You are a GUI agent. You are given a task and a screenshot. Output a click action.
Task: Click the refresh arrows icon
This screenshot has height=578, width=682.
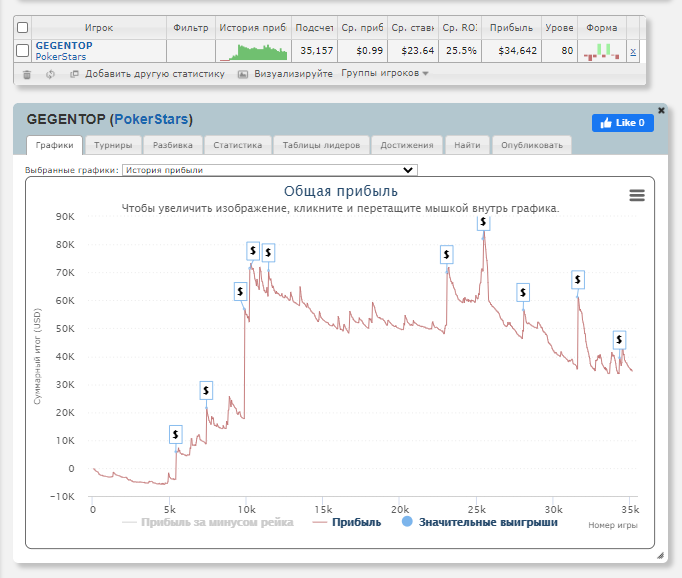click(50, 74)
